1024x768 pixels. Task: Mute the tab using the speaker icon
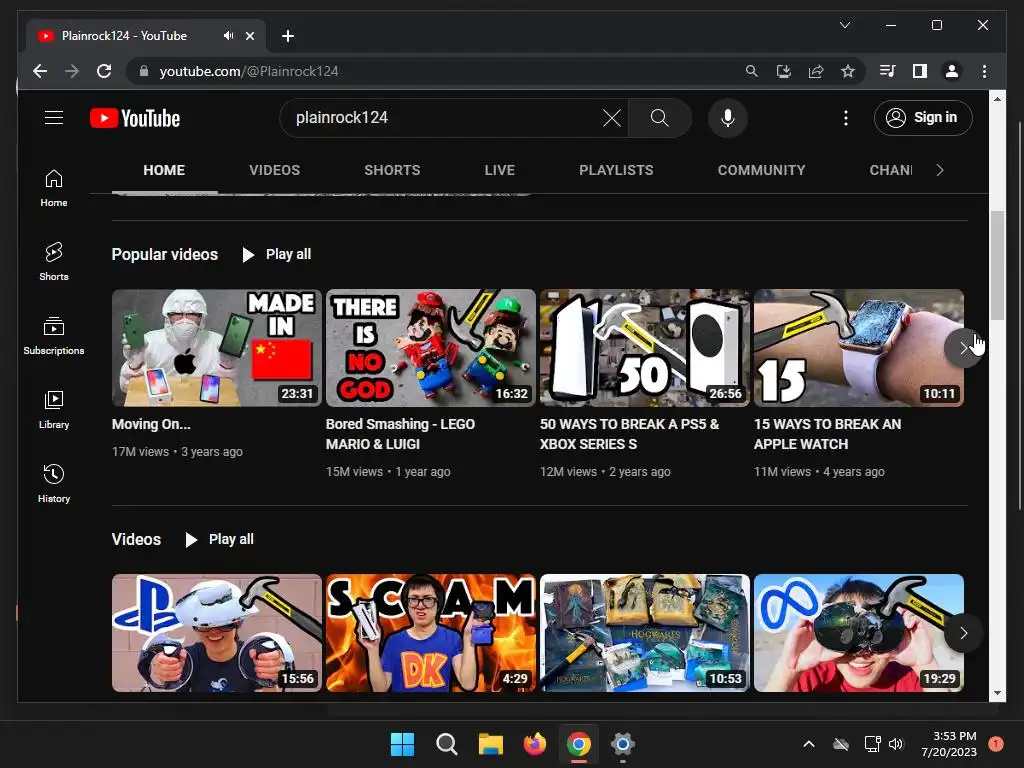pyautogui.click(x=228, y=36)
